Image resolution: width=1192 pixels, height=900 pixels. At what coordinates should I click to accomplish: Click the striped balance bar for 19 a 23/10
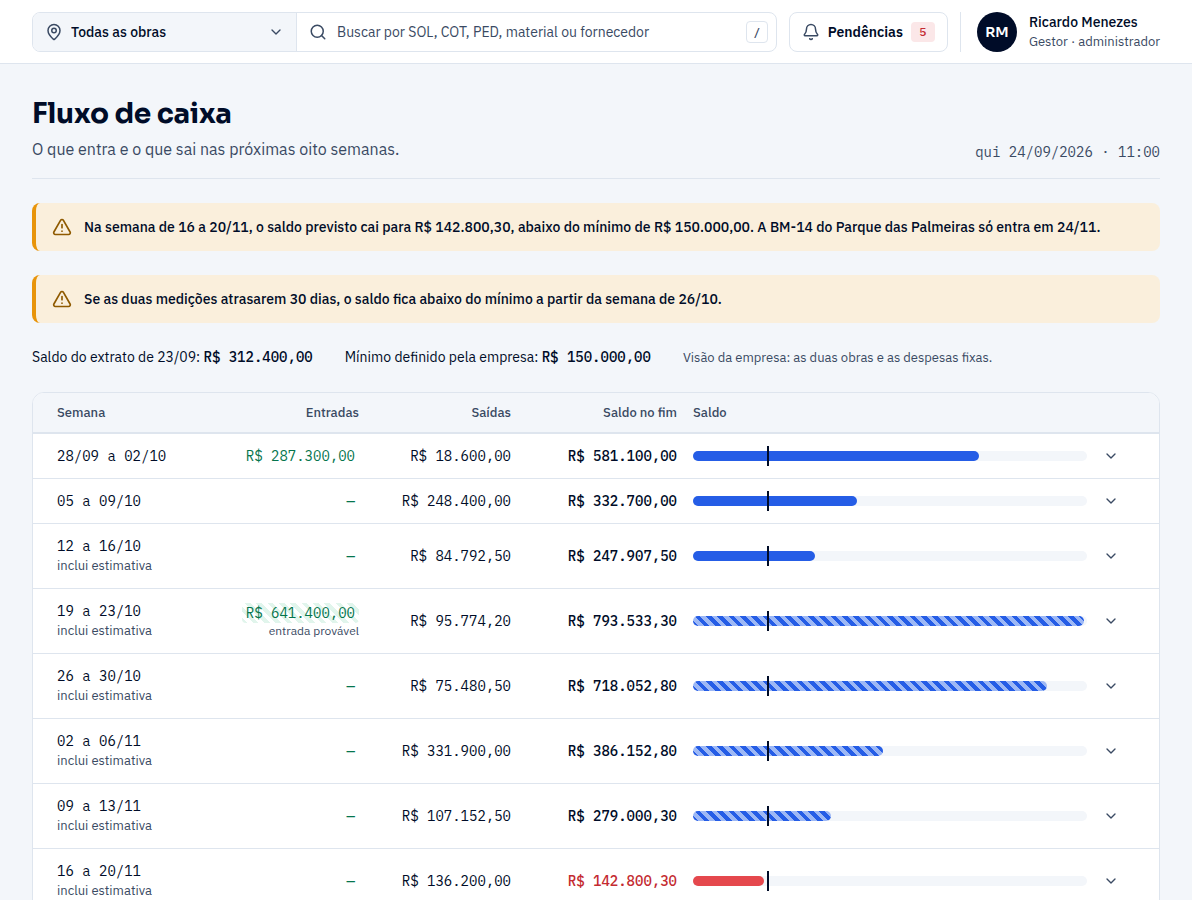tap(889, 621)
